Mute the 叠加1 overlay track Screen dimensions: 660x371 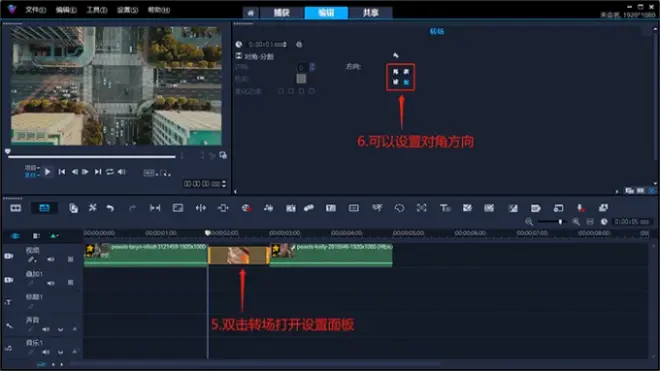tap(51, 283)
